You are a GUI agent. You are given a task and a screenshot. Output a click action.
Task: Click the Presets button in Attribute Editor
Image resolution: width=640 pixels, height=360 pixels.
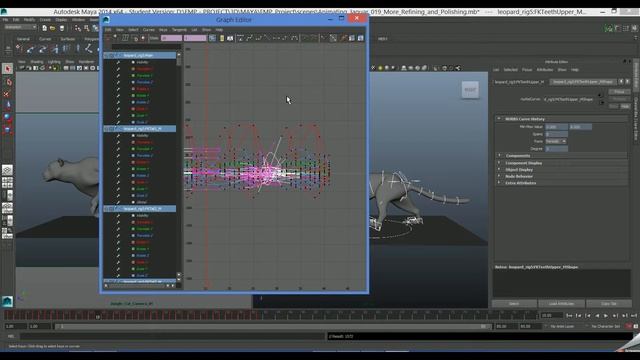coord(619,99)
